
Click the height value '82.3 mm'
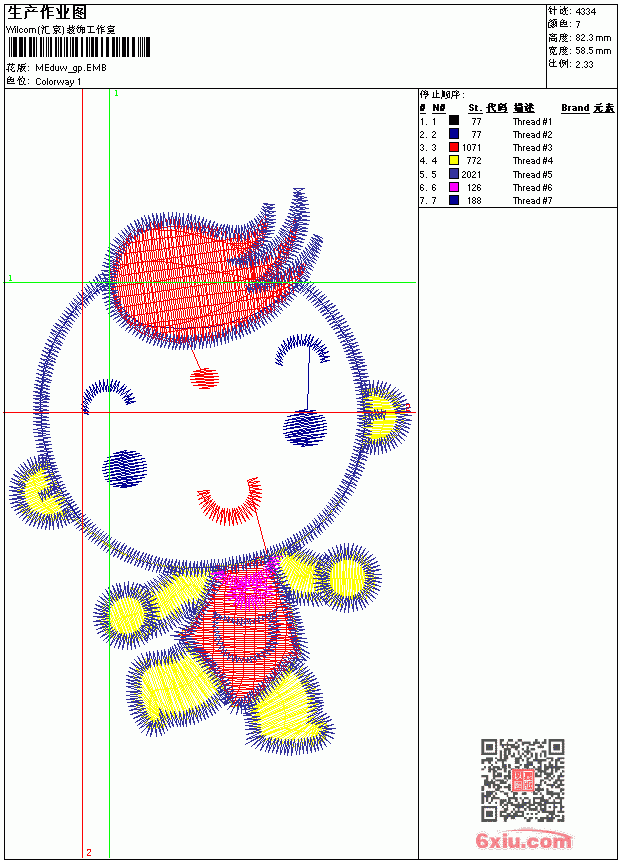(x=593, y=38)
